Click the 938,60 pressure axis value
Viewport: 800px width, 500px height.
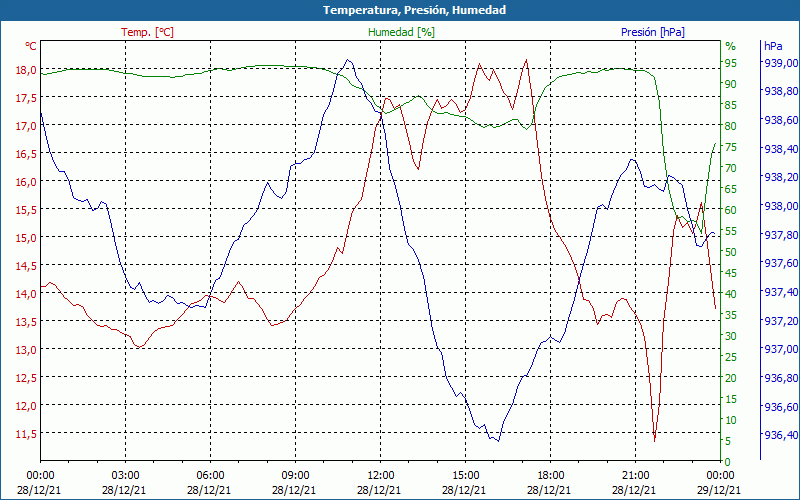[x=781, y=120]
